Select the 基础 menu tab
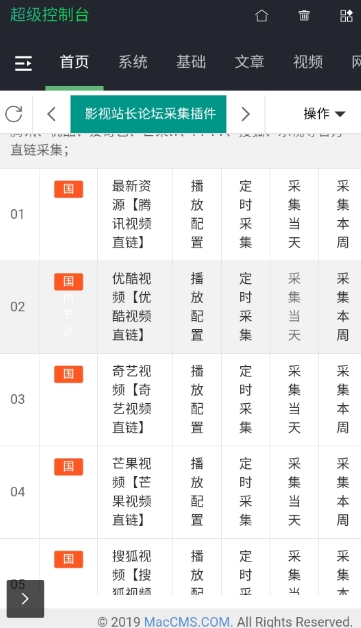Viewport: 361px width, 628px height. point(191,62)
